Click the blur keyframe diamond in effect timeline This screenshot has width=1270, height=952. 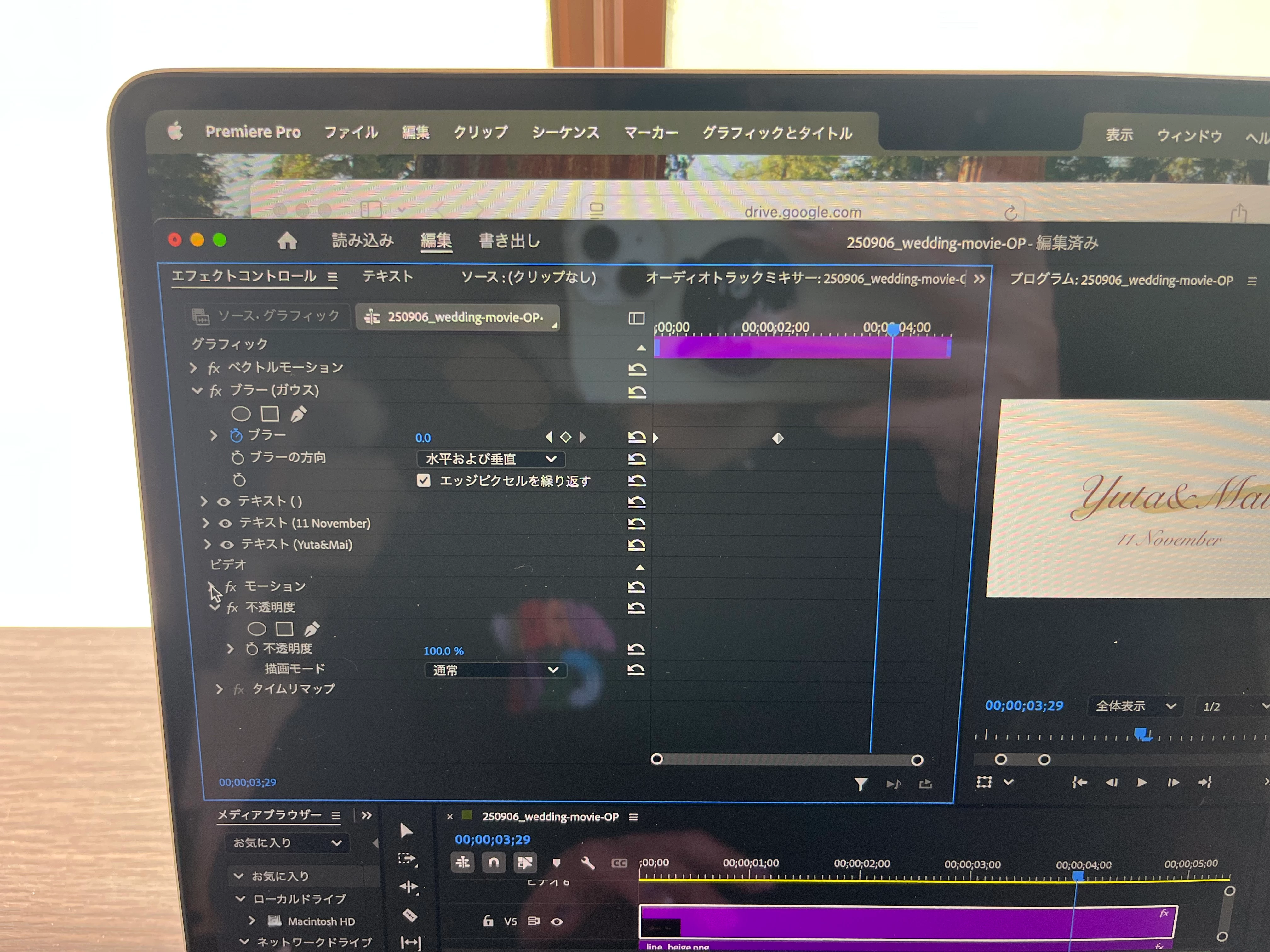click(777, 439)
